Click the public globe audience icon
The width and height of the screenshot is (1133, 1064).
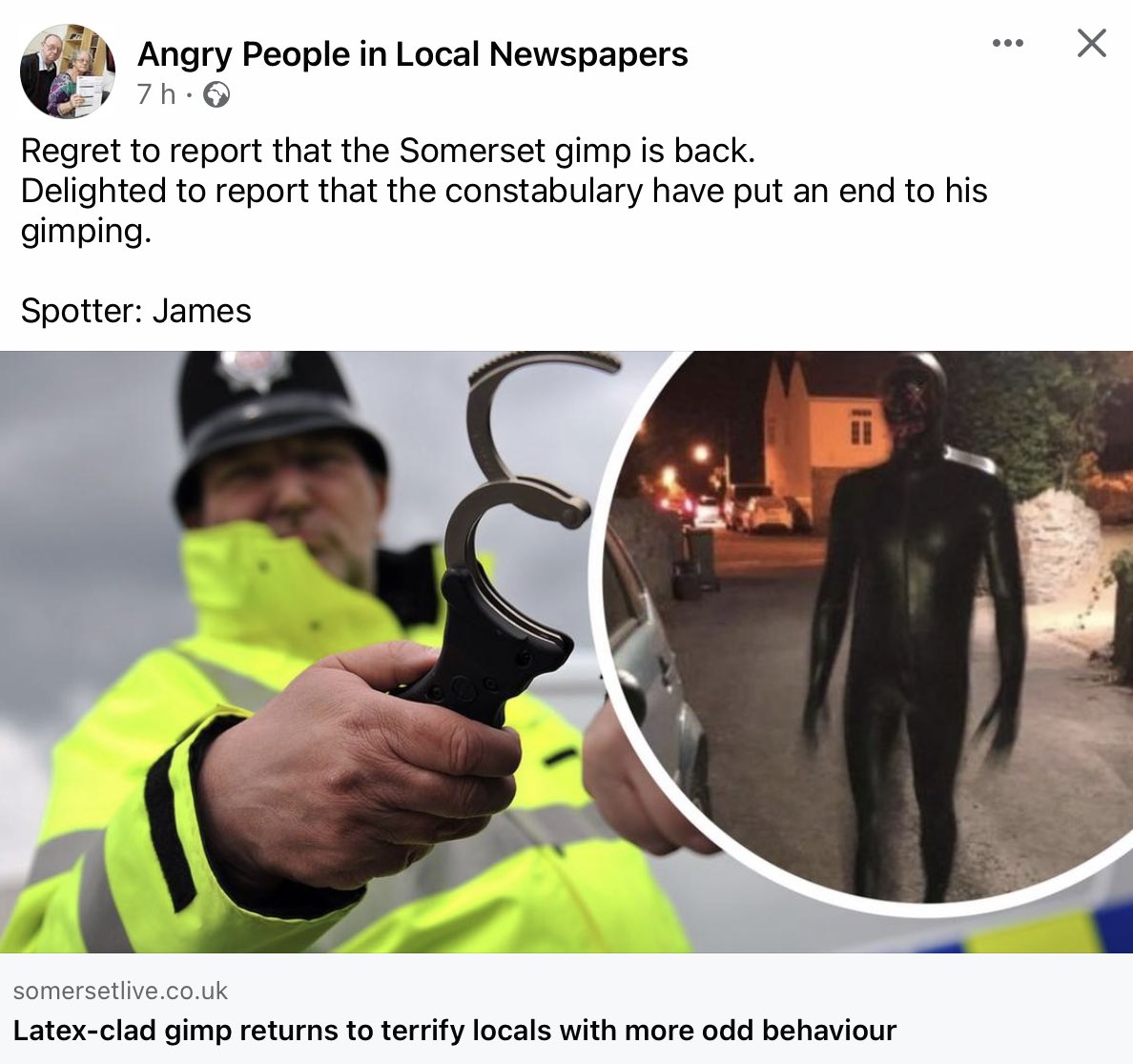(x=216, y=94)
